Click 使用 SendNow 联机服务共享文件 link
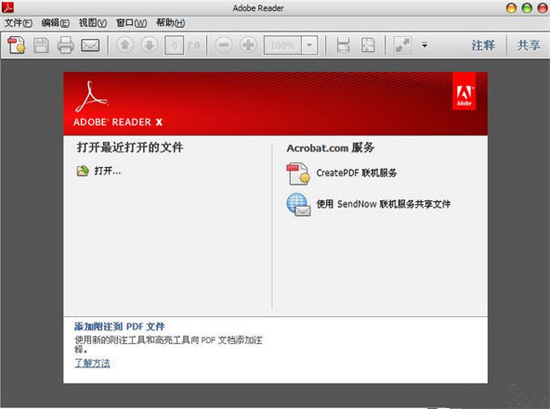 (x=383, y=204)
